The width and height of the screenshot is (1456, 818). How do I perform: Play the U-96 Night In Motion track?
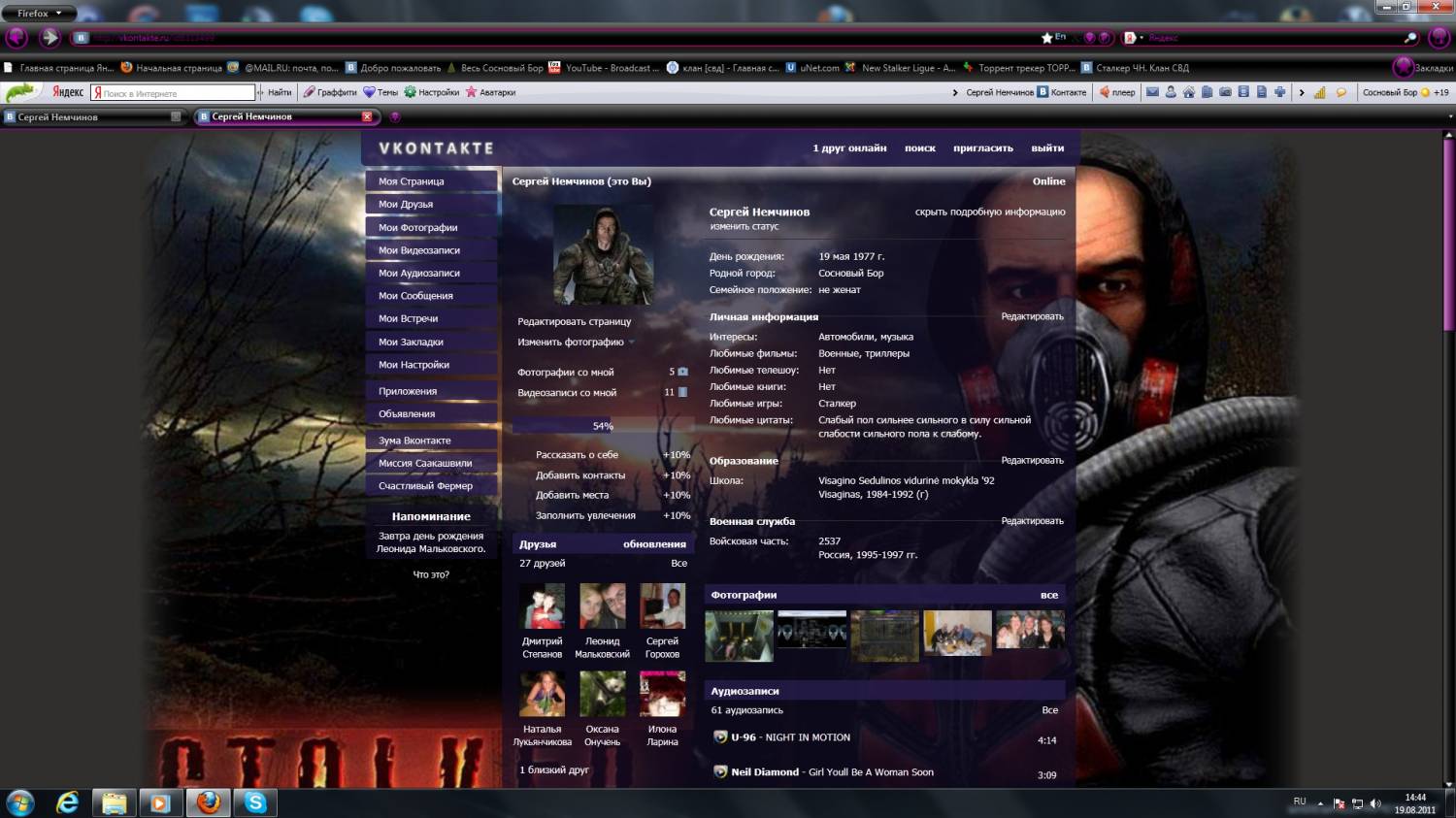click(x=720, y=737)
